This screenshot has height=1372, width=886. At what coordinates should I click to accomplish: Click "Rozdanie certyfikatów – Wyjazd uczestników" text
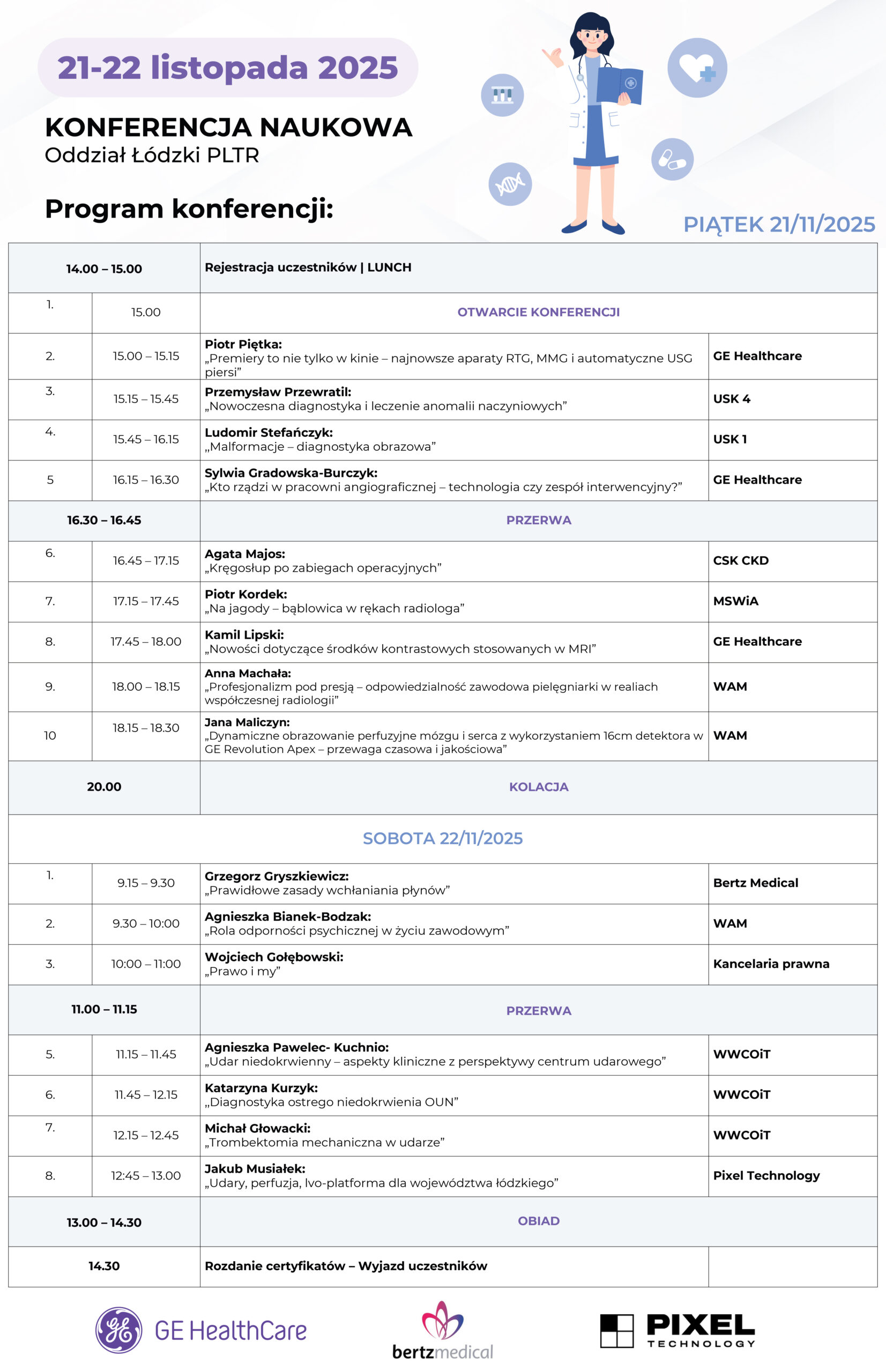(x=346, y=1265)
